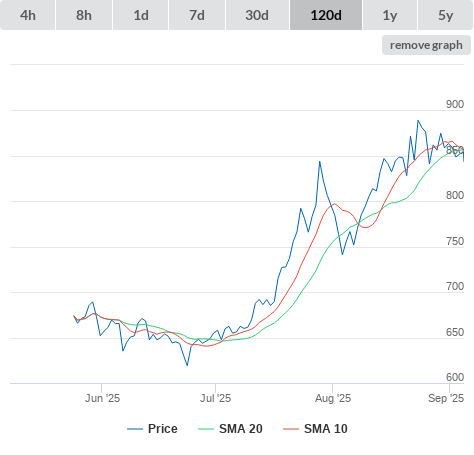Click the active 120d range tab
This screenshot has width=474, height=455.
pyautogui.click(x=326, y=15)
